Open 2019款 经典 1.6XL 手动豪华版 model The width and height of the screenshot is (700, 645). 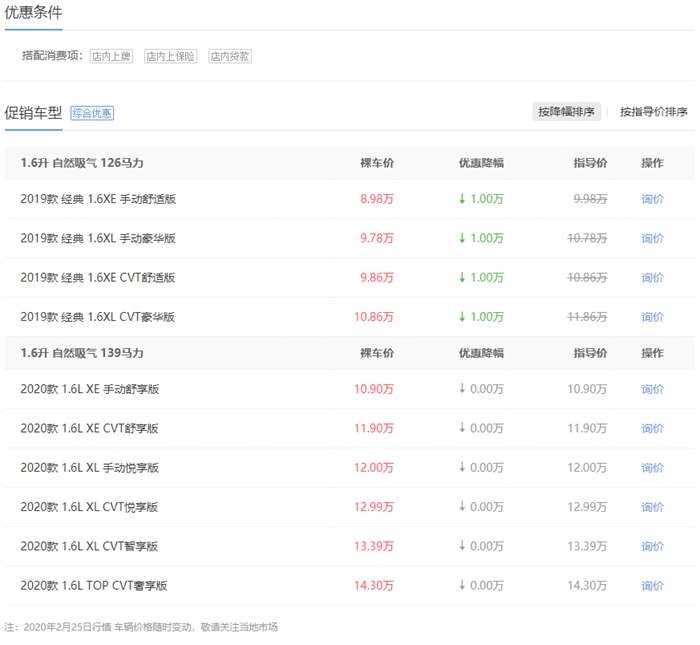click(x=98, y=238)
